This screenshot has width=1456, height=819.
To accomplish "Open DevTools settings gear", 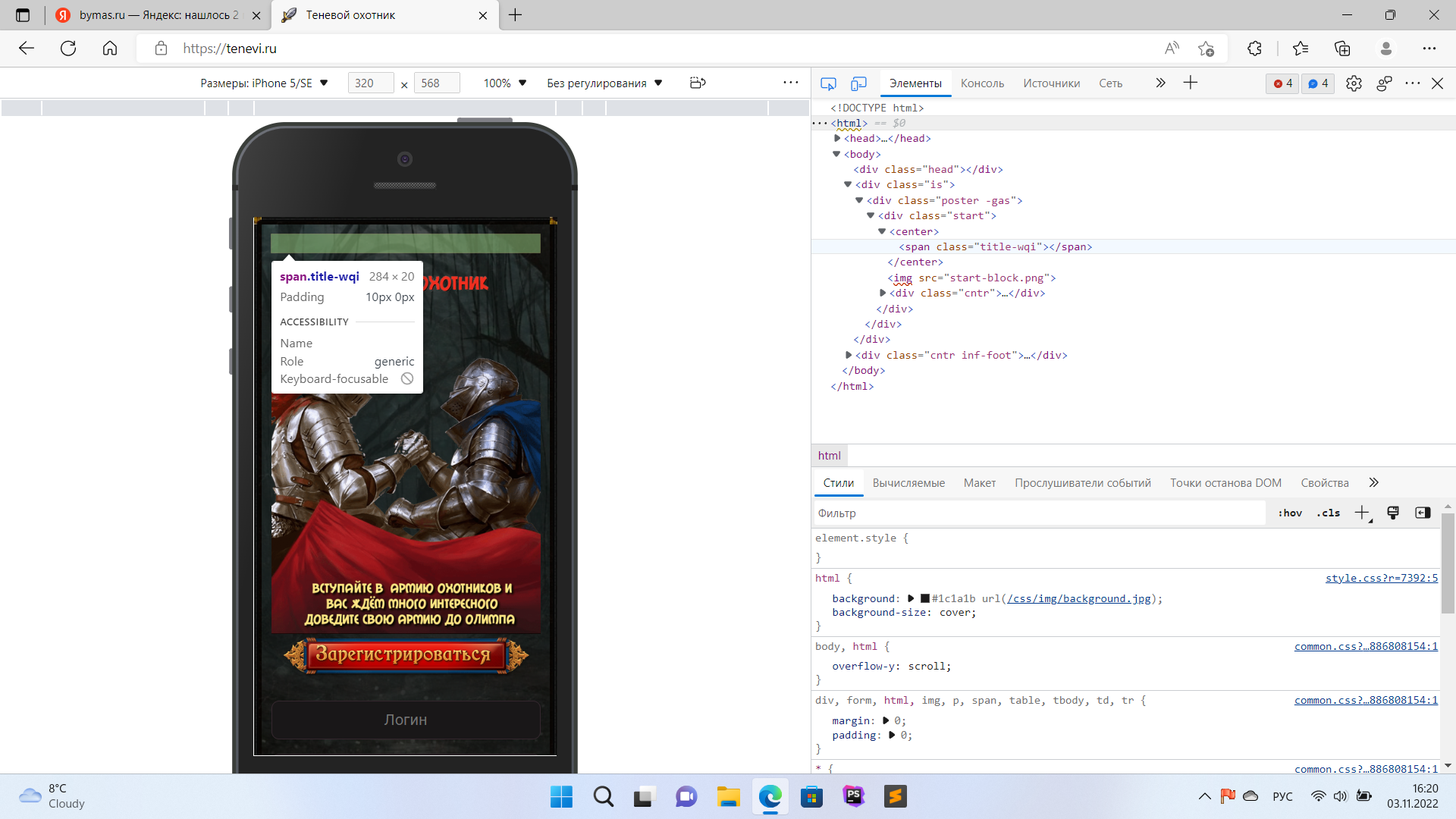I will point(1354,83).
